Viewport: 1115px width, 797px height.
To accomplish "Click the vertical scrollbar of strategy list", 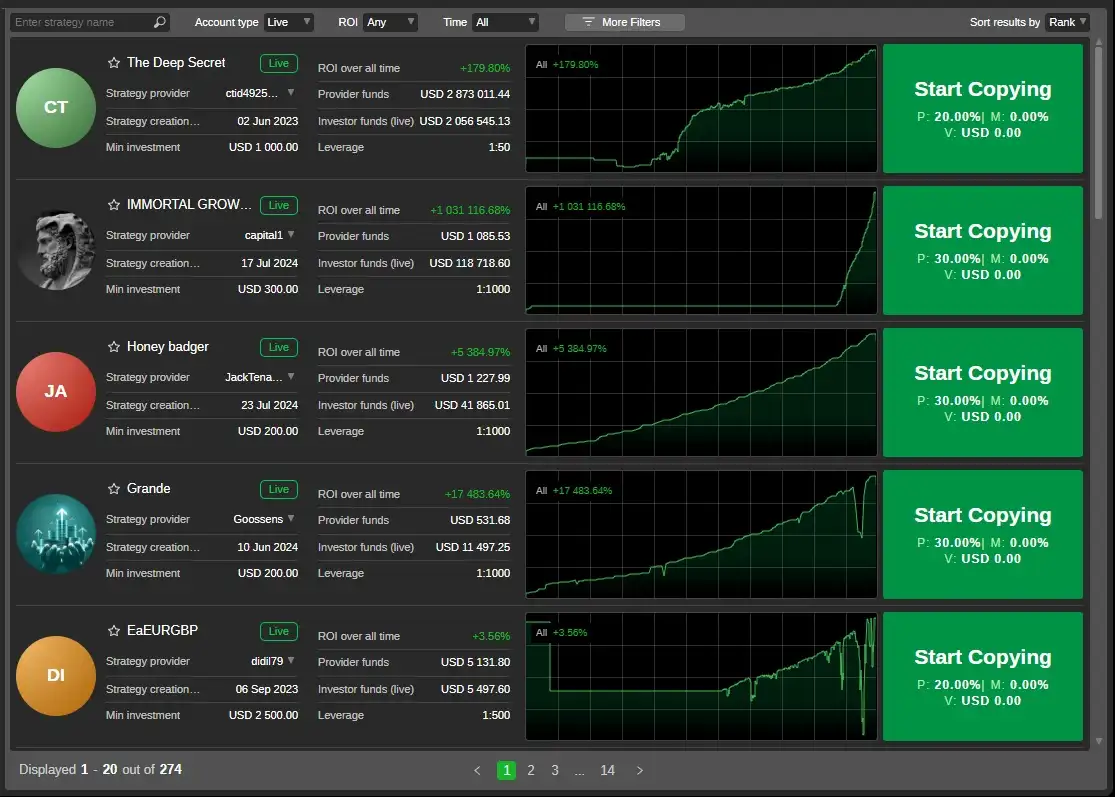I will pos(1099,130).
